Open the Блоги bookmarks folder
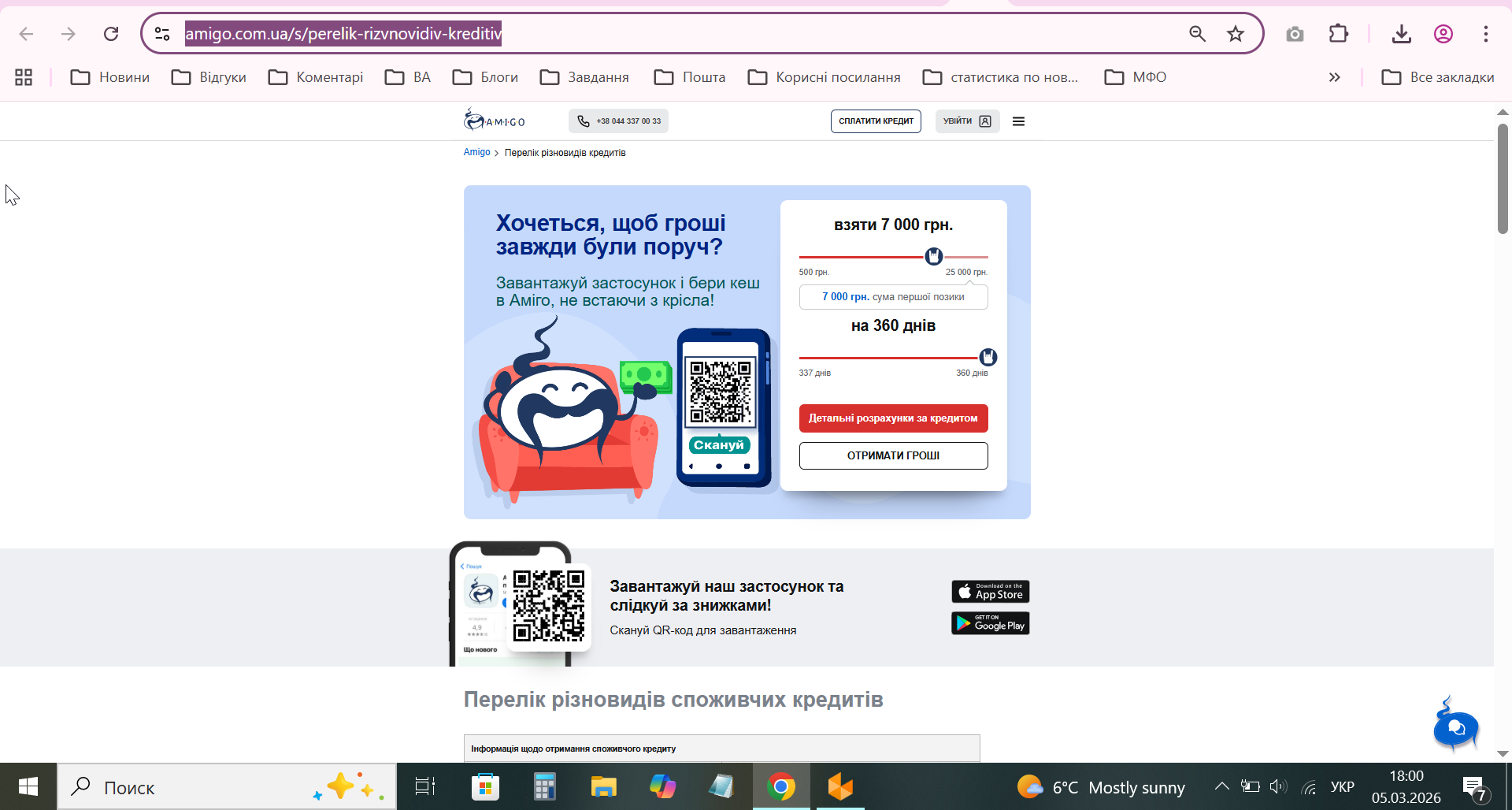Screen dimensions: 1512x810 click(x=485, y=77)
